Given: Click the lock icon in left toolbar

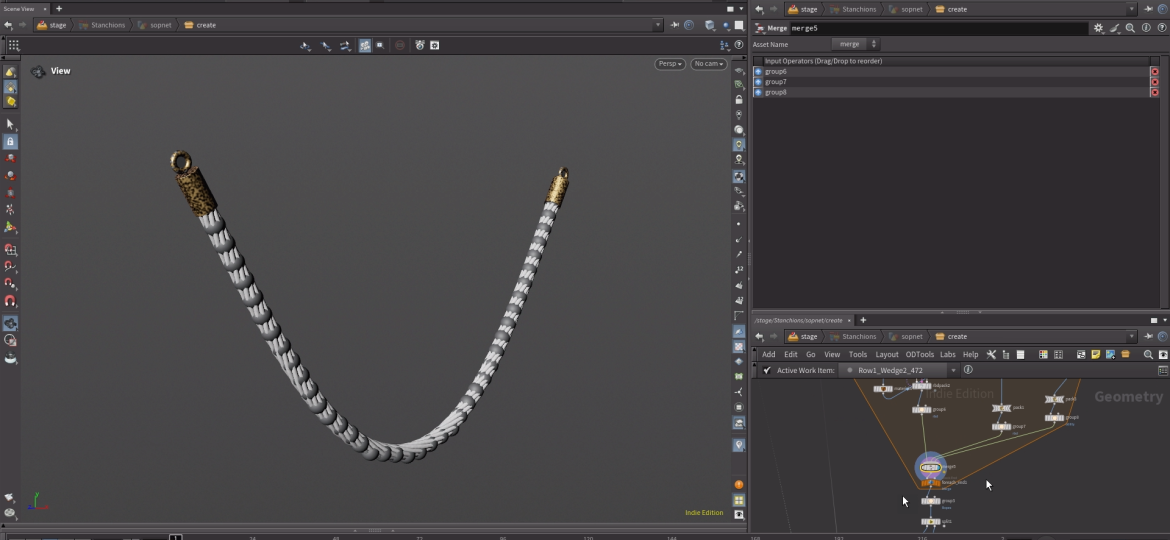Looking at the screenshot, I should [10, 142].
